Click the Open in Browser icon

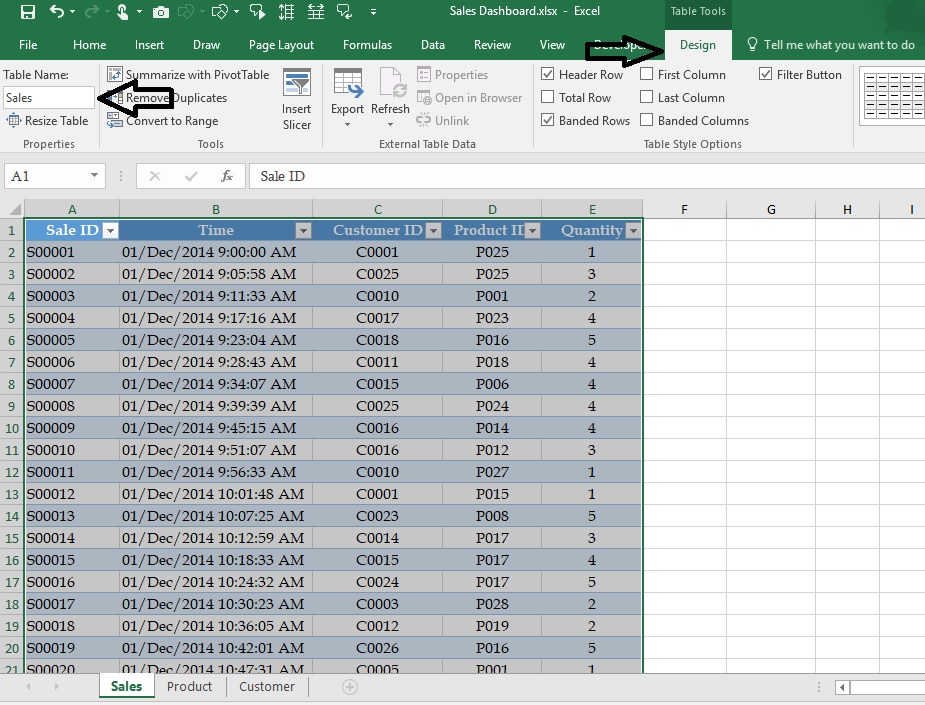(x=424, y=97)
